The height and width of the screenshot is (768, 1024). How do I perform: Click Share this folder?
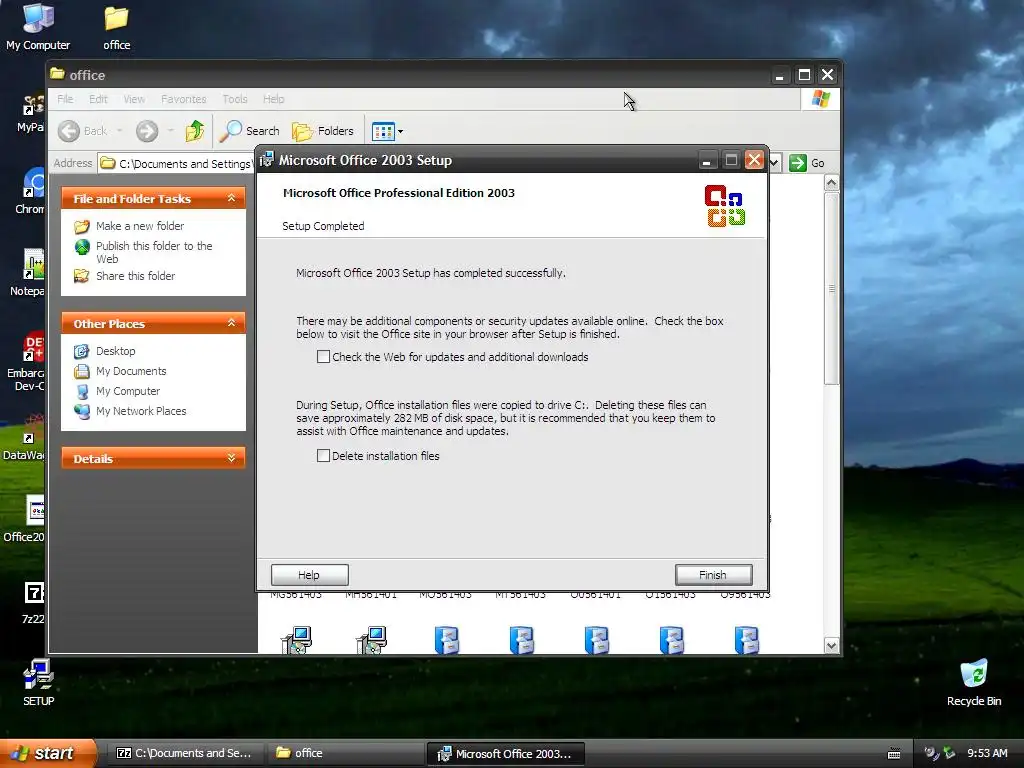(135, 276)
